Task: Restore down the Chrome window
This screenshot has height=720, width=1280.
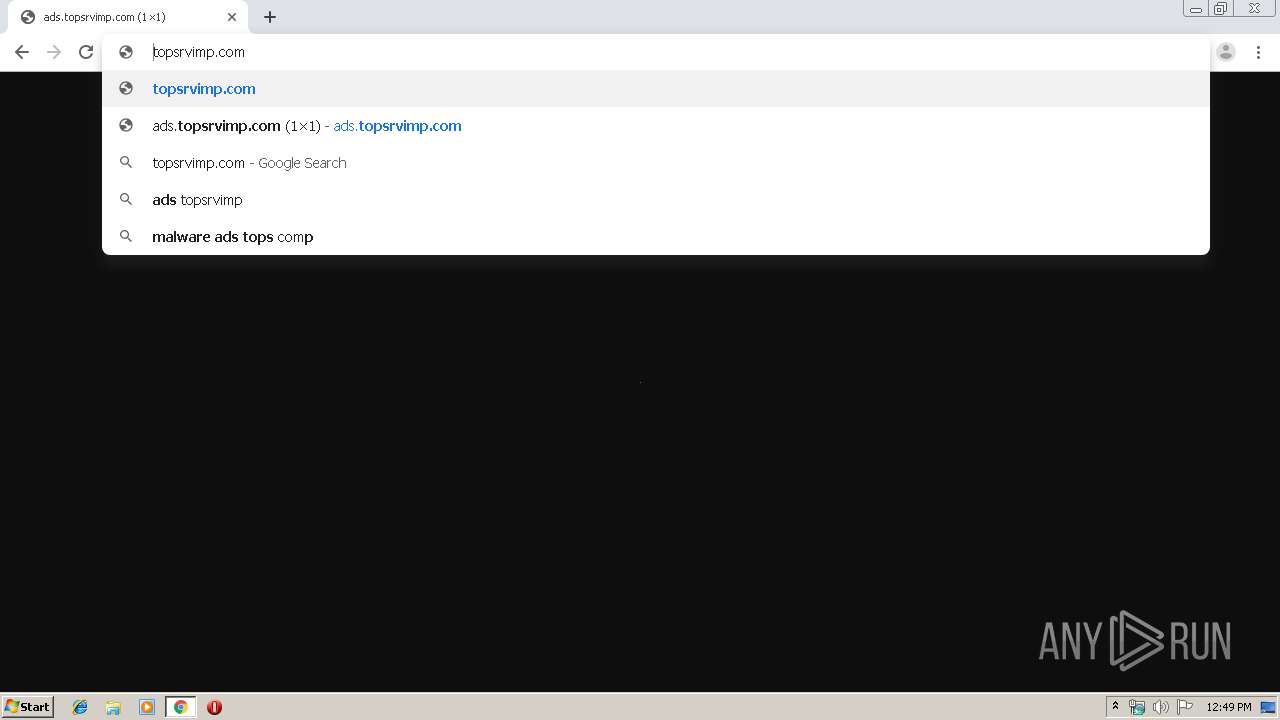Action: click(1221, 9)
